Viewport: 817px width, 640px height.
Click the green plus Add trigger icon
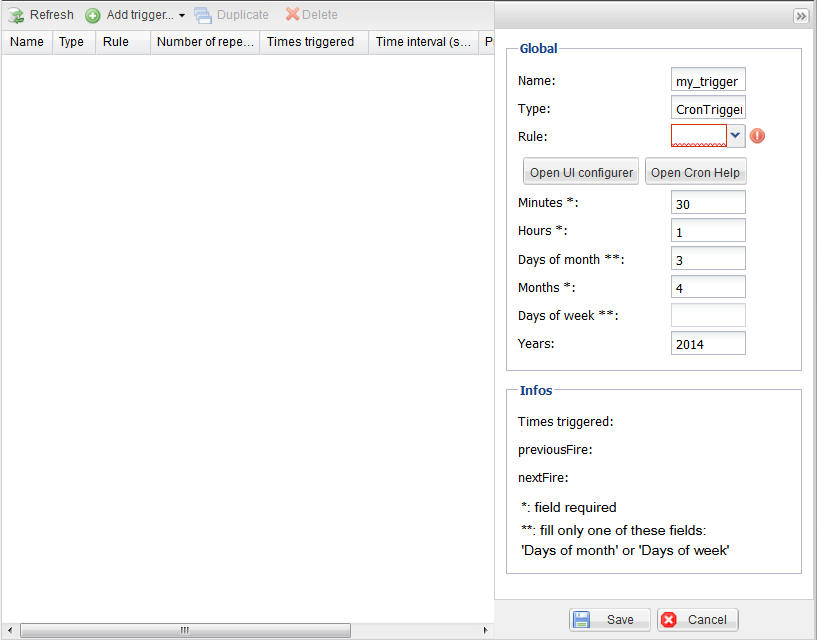tap(93, 16)
